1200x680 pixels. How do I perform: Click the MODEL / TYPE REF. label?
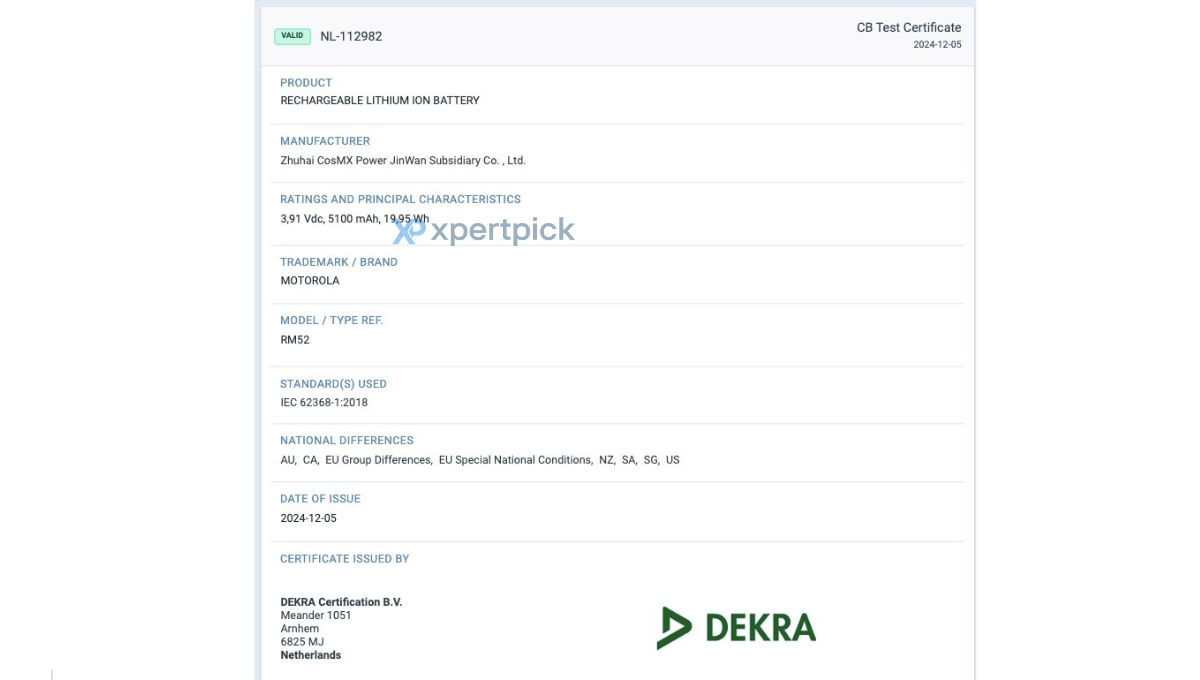coord(332,320)
